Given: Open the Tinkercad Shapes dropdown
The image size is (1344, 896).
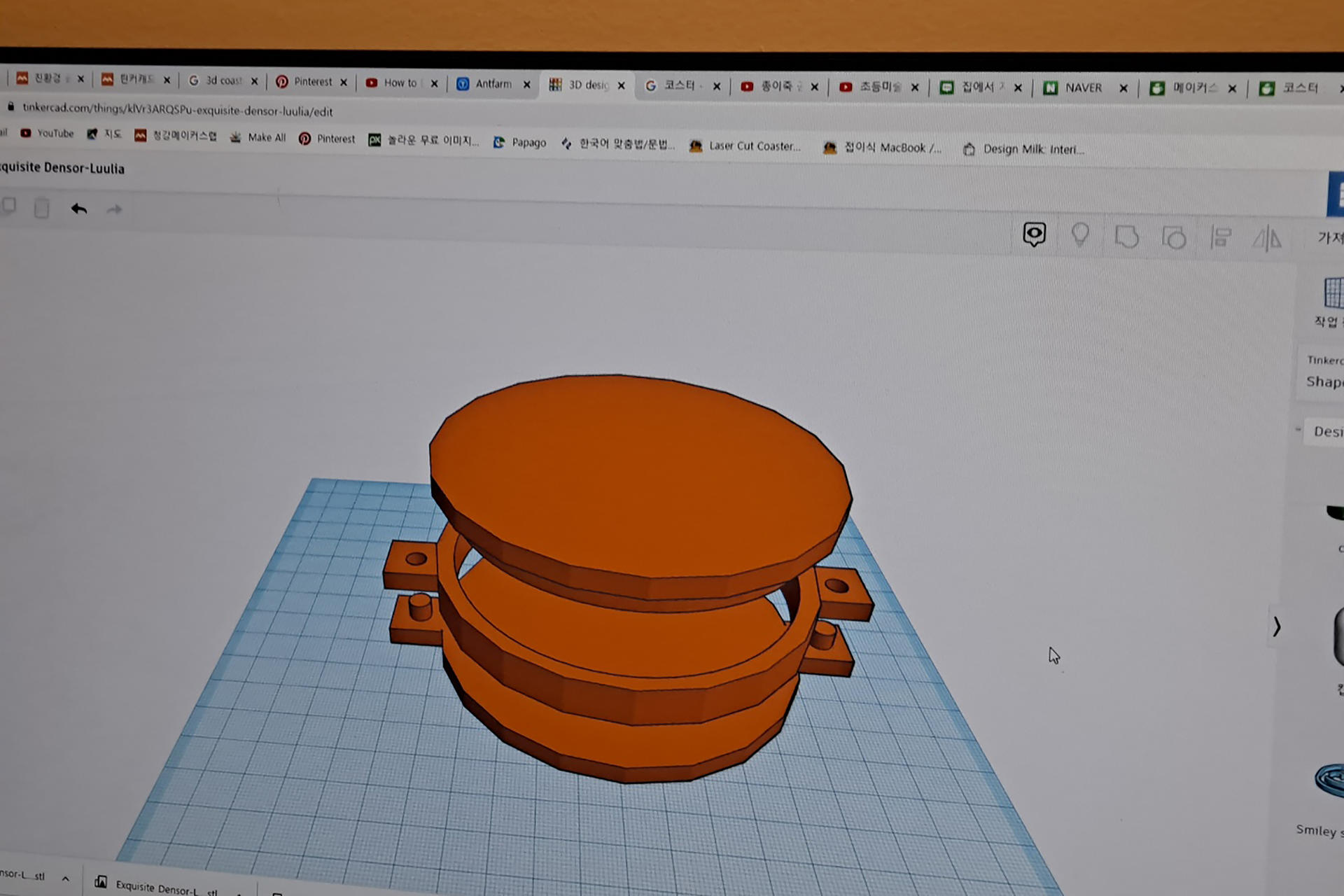Looking at the screenshot, I should [1323, 372].
